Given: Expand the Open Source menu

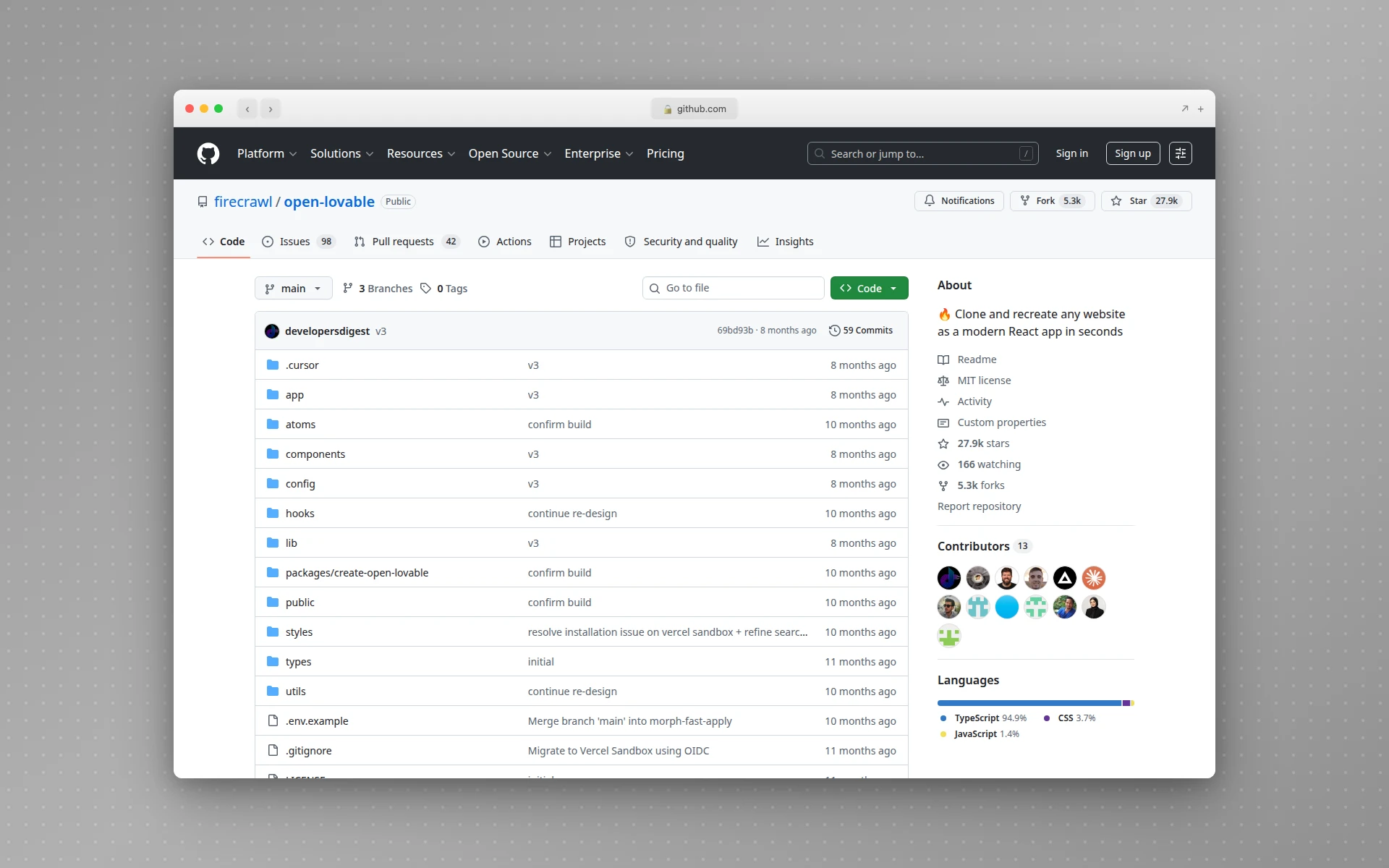Looking at the screenshot, I should point(510,153).
